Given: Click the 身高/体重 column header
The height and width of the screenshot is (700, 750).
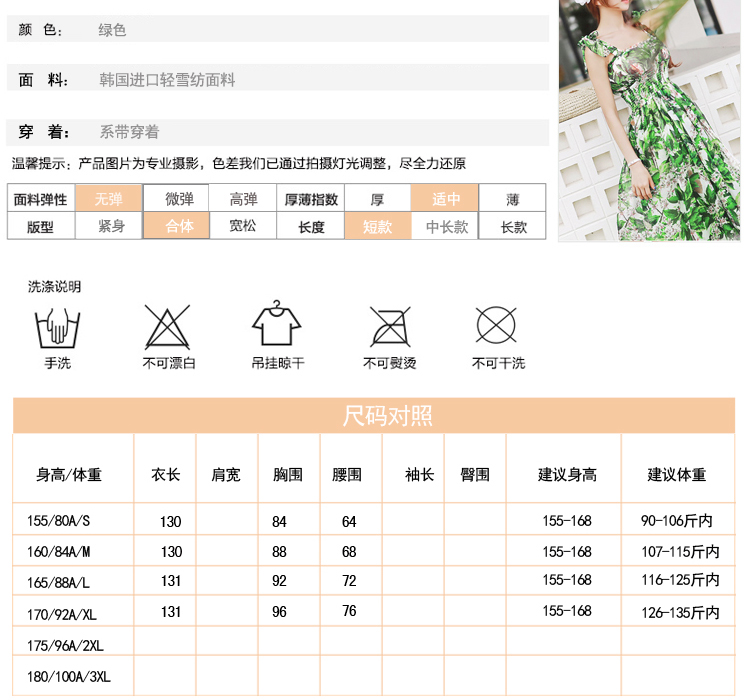Looking at the screenshot, I should [73, 468].
